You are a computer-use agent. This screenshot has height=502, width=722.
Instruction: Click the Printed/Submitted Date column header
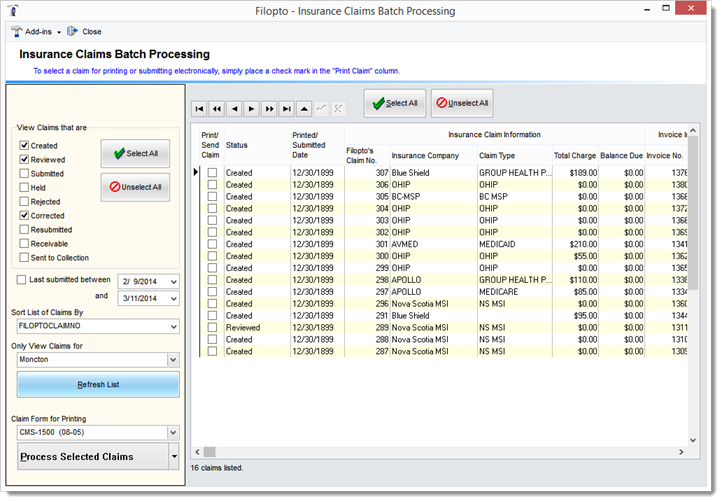point(317,145)
